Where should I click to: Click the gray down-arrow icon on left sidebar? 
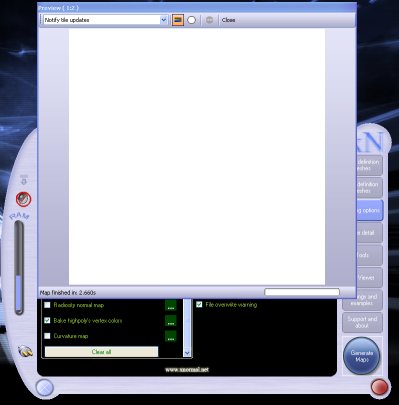tap(24, 180)
